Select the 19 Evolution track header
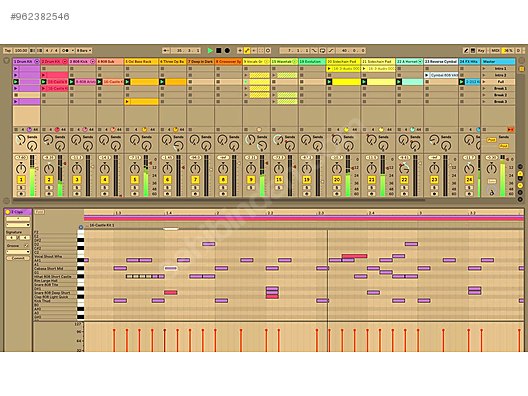The height and width of the screenshot is (396, 528). 312,62
